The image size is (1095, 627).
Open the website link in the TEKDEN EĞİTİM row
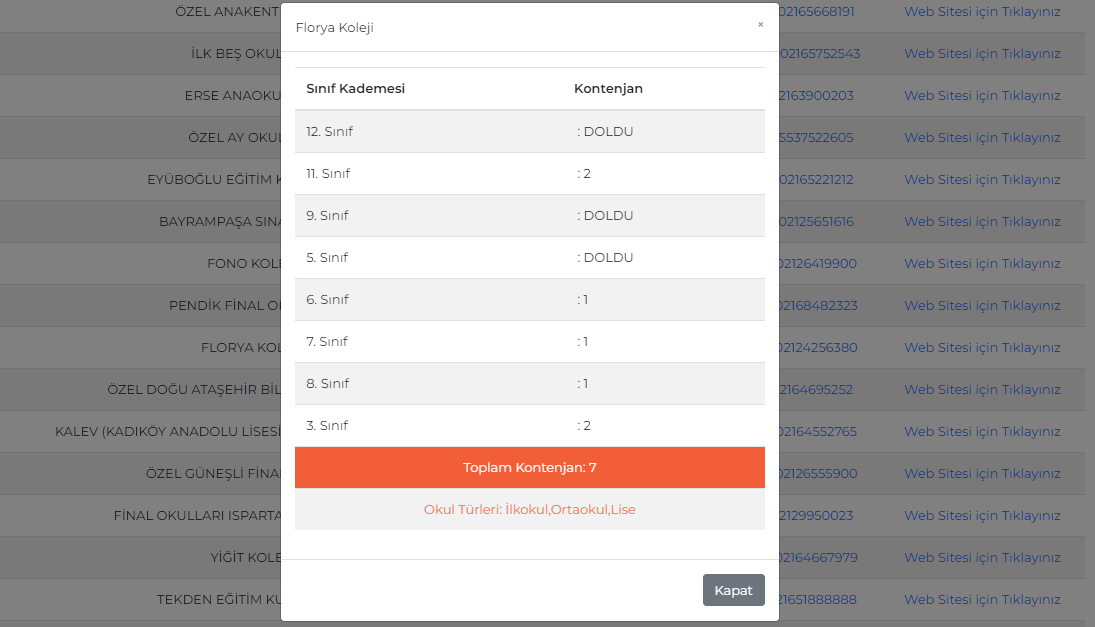(982, 600)
